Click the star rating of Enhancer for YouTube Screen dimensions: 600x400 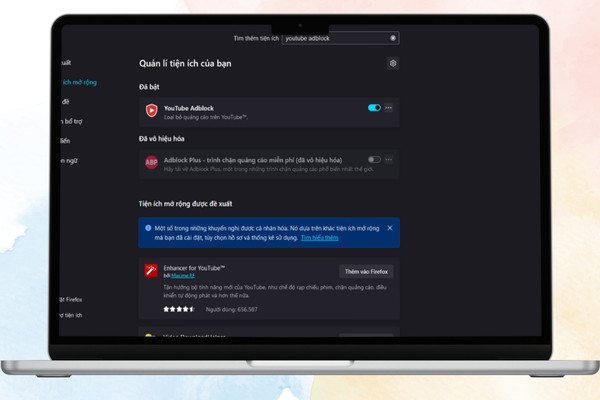[179, 309]
